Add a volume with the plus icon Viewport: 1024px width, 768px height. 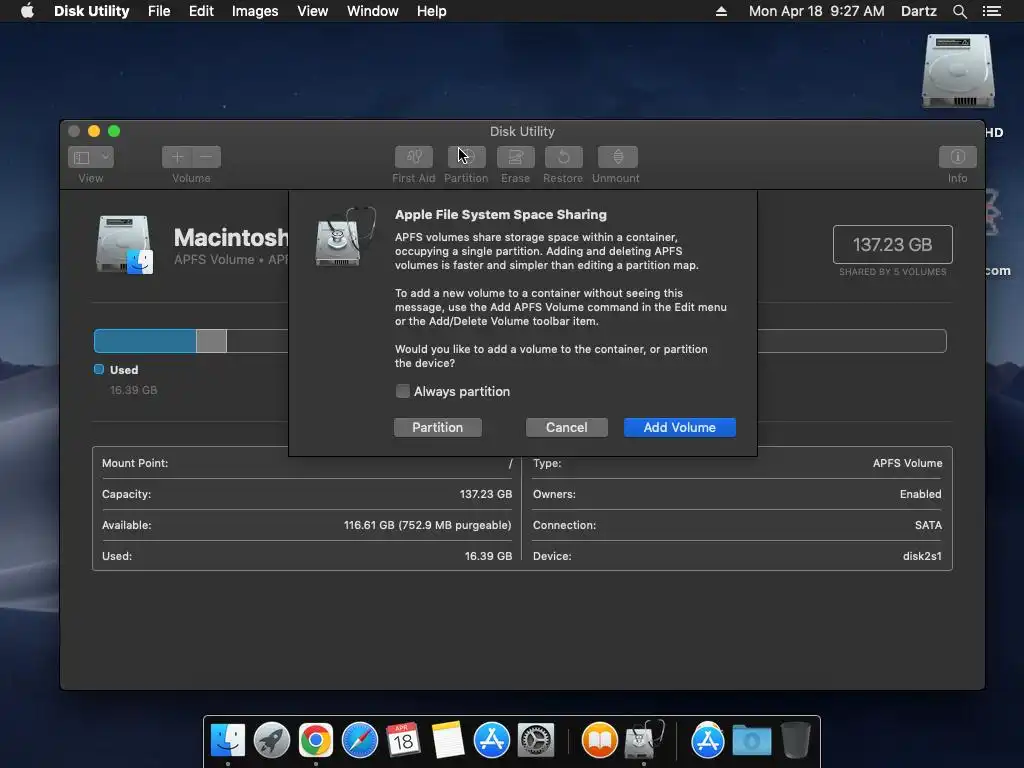pyautogui.click(x=177, y=157)
